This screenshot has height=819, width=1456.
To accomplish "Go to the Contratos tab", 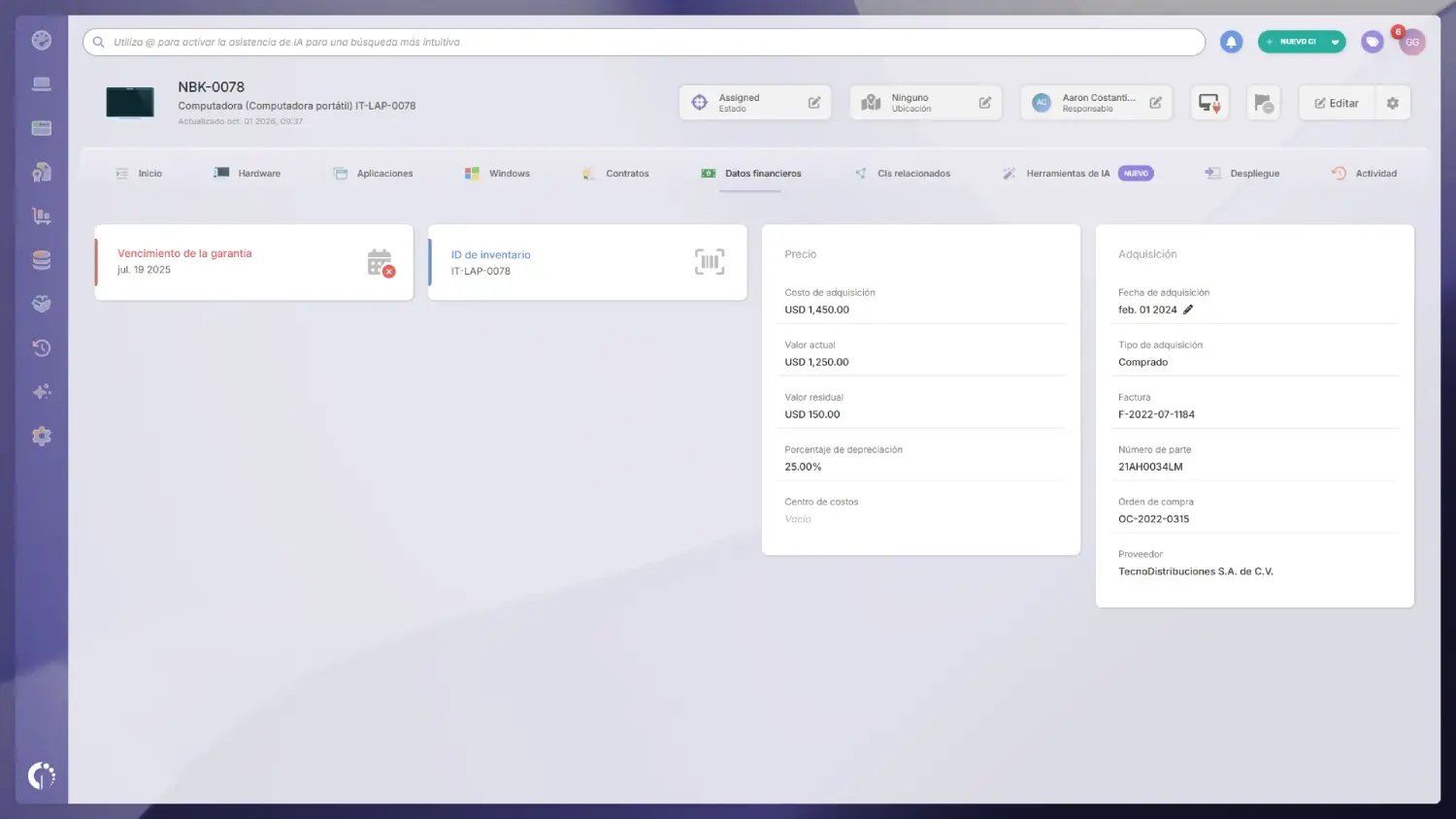I will tap(615, 174).
